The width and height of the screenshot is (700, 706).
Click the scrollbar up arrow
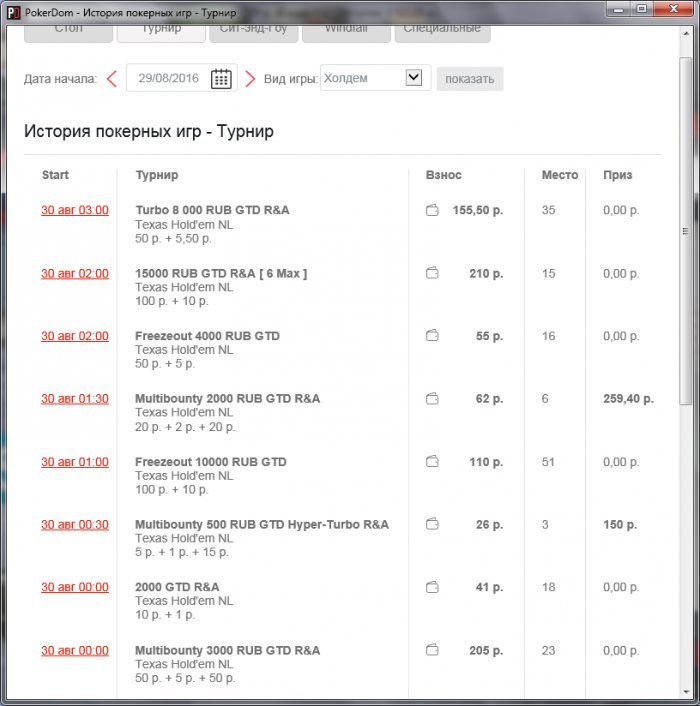point(686,34)
